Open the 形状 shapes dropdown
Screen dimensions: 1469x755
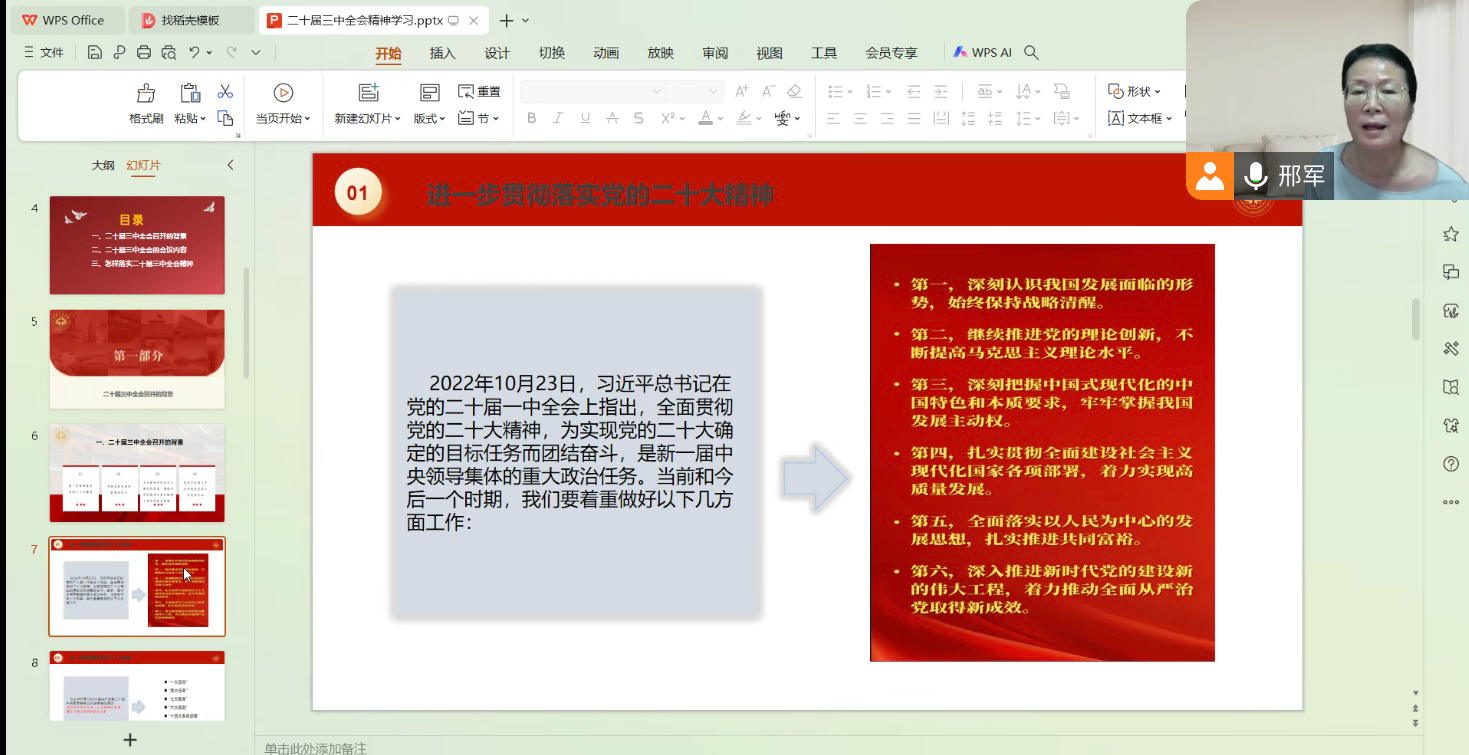pos(1135,91)
